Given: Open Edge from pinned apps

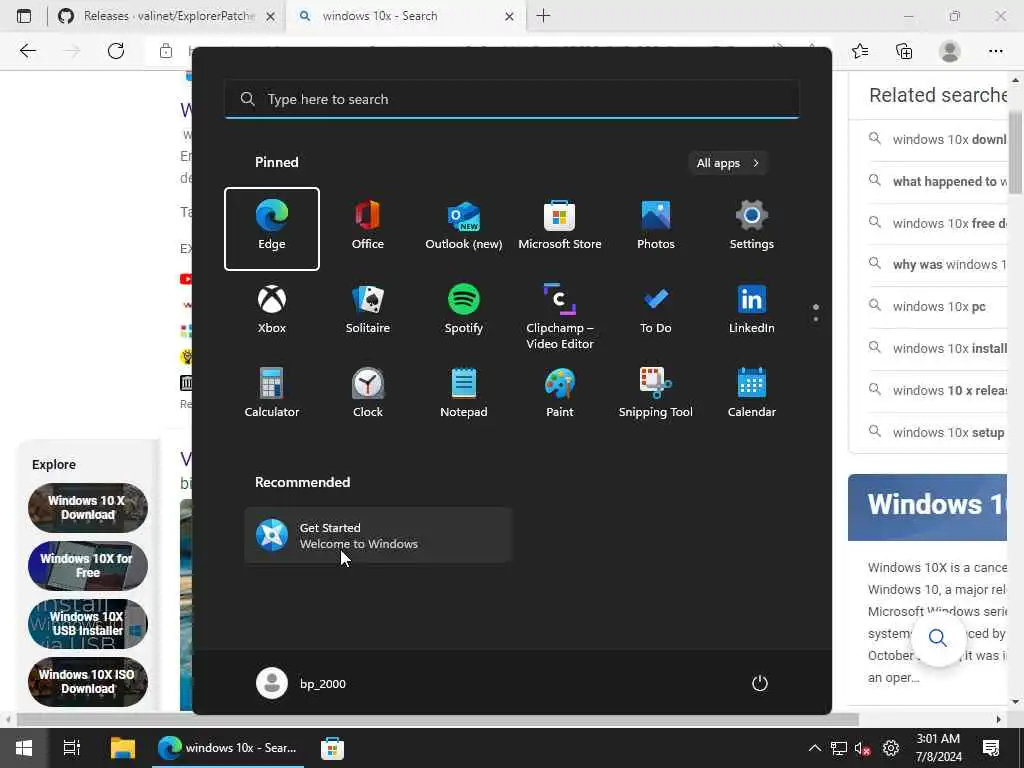Looking at the screenshot, I should coord(272,228).
